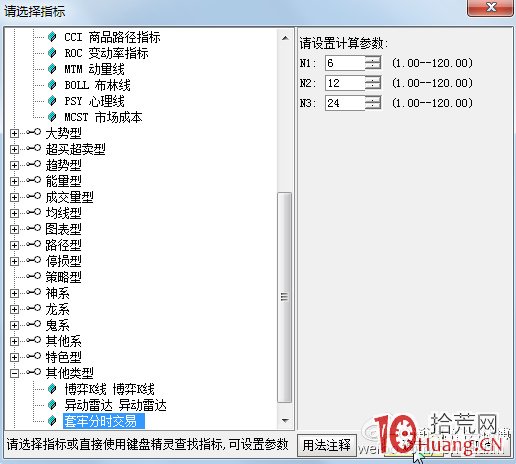Click the N1 parameter input field
This screenshot has width=516, height=464.
click(345, 63)
